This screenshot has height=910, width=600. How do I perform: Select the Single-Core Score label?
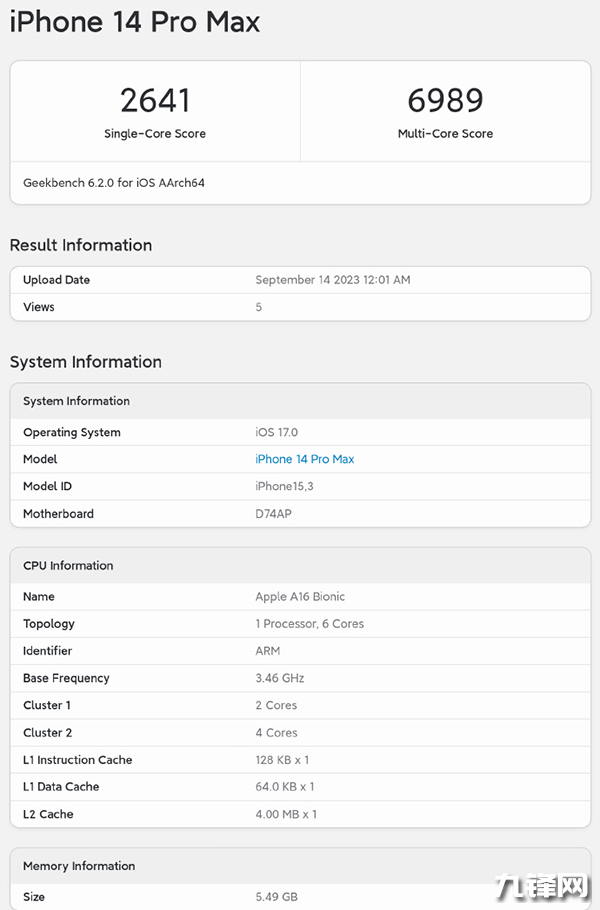[155, 134]
